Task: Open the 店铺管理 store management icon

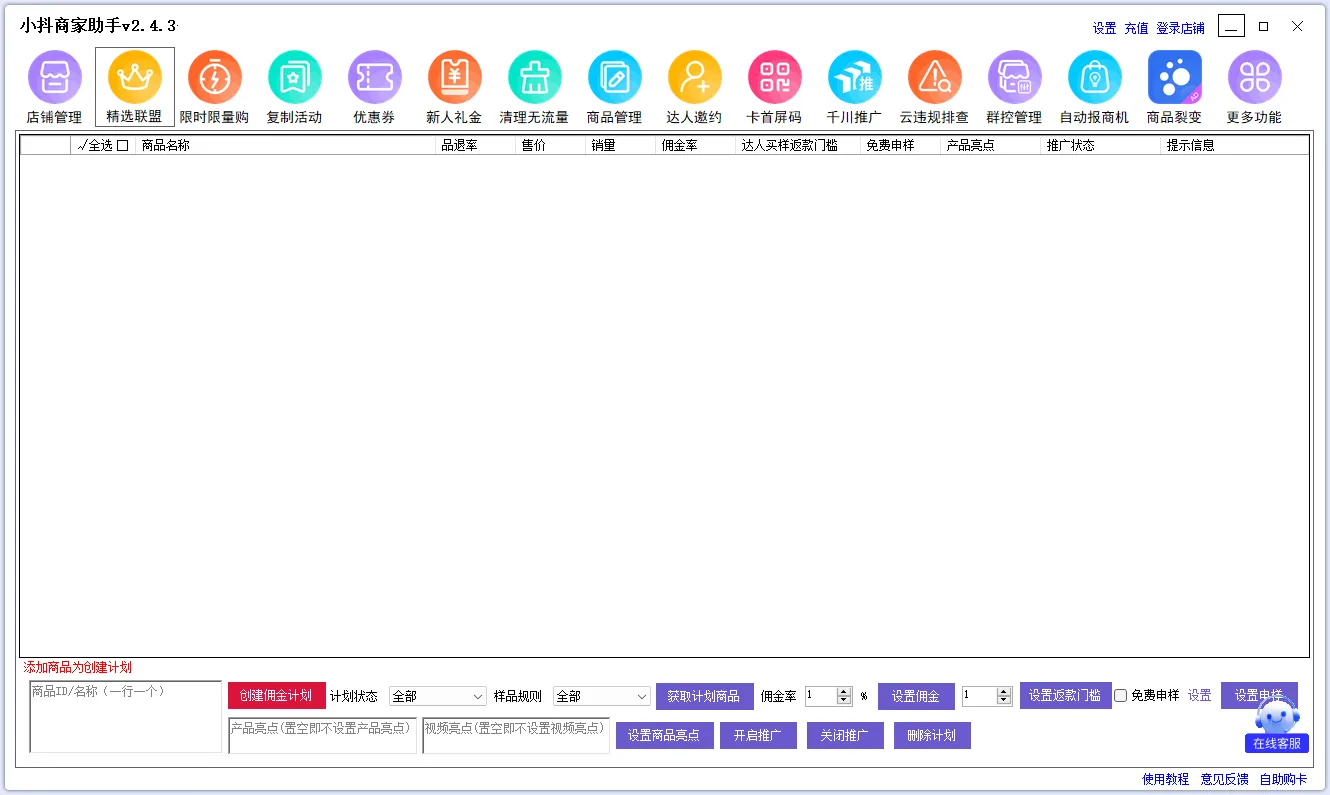Action: (x=54, y=78)
